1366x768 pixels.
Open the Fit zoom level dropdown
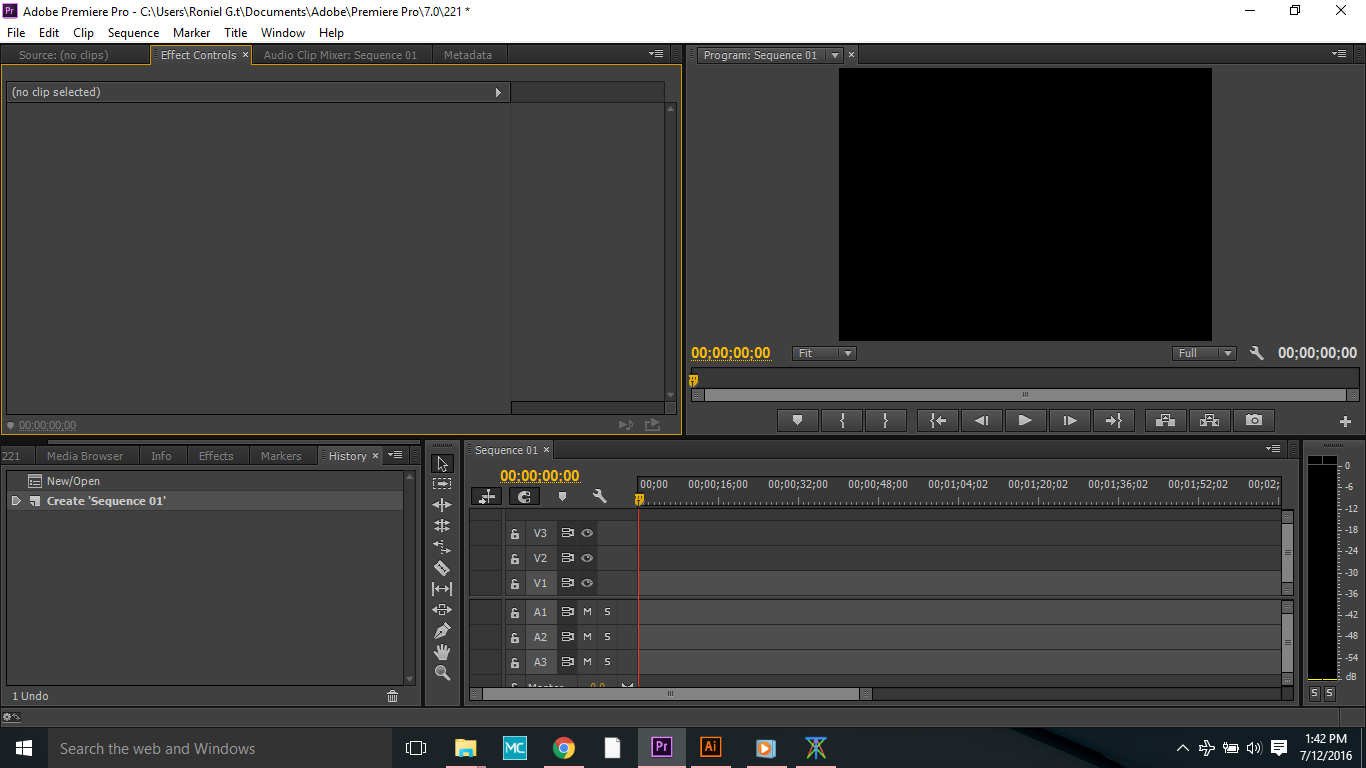(824, 353)
